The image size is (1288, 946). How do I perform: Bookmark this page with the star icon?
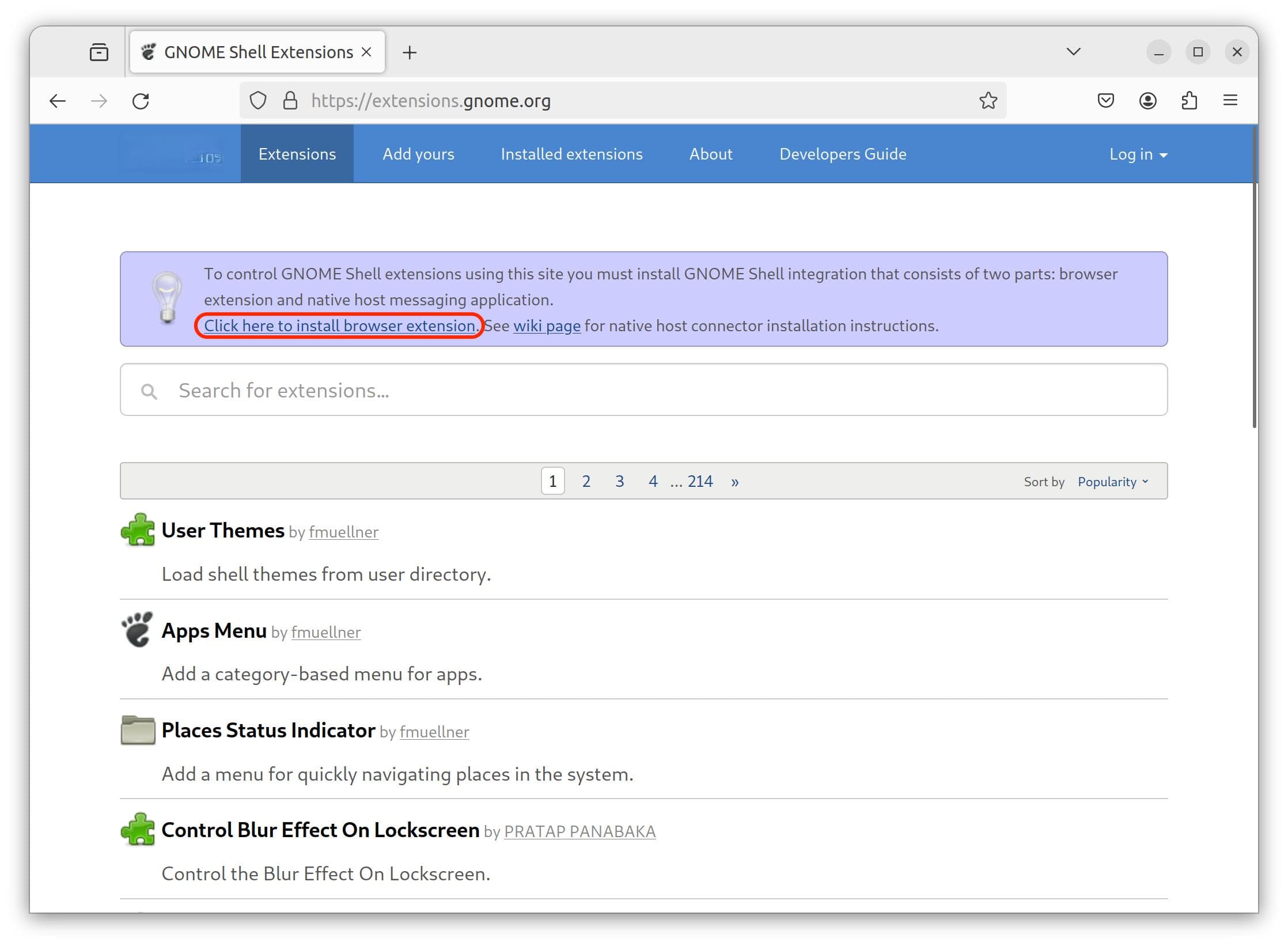point(988,101)
